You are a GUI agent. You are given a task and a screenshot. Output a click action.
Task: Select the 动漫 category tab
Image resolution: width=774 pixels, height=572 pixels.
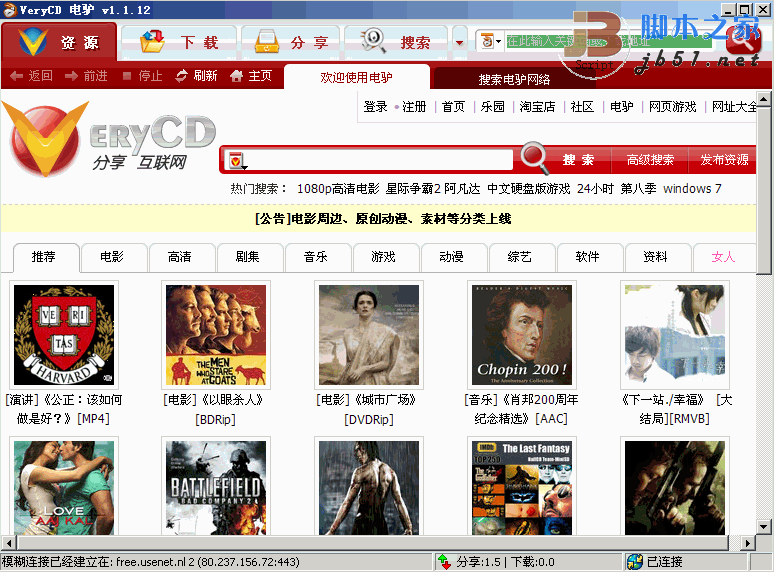(454, 257)
